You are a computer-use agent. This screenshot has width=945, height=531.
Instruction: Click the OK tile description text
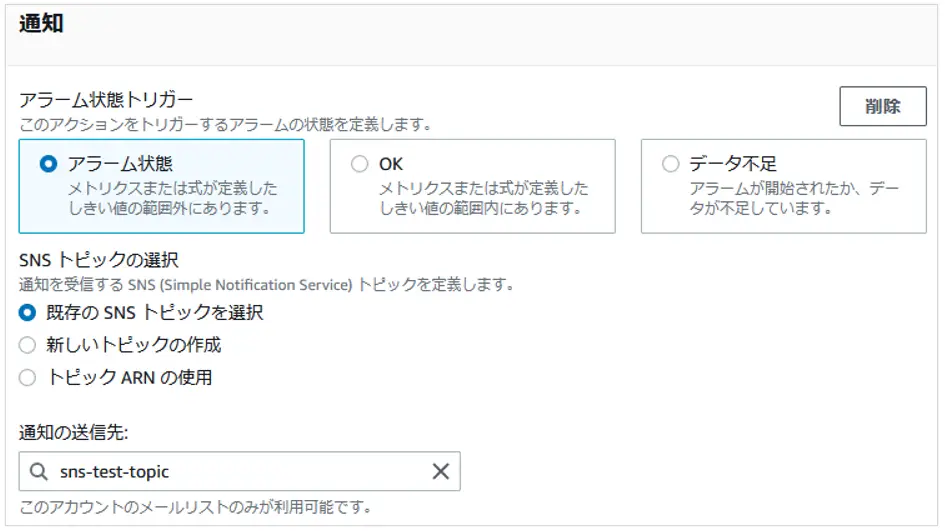483,198
